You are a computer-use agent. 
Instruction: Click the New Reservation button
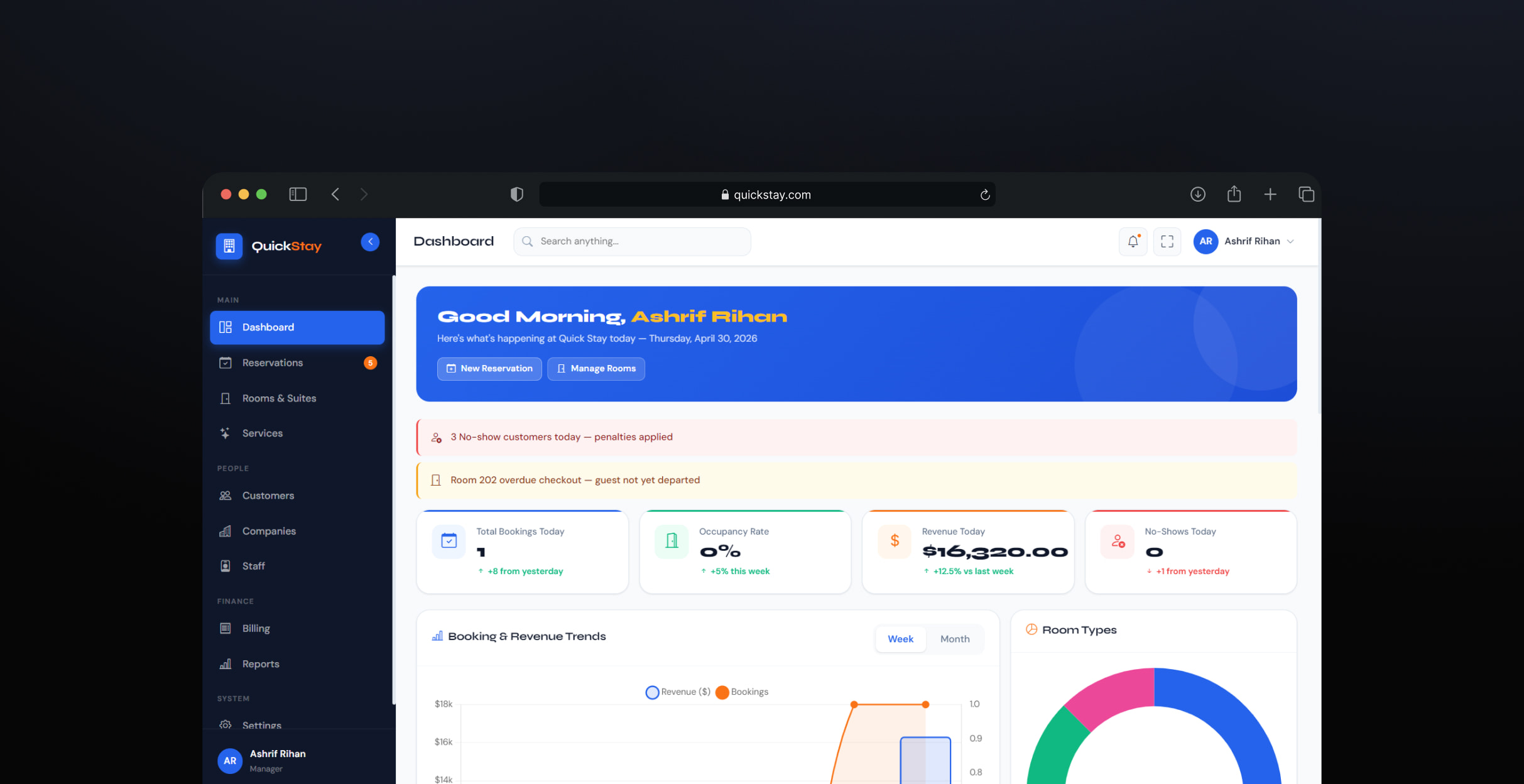(x=489, y=368)
